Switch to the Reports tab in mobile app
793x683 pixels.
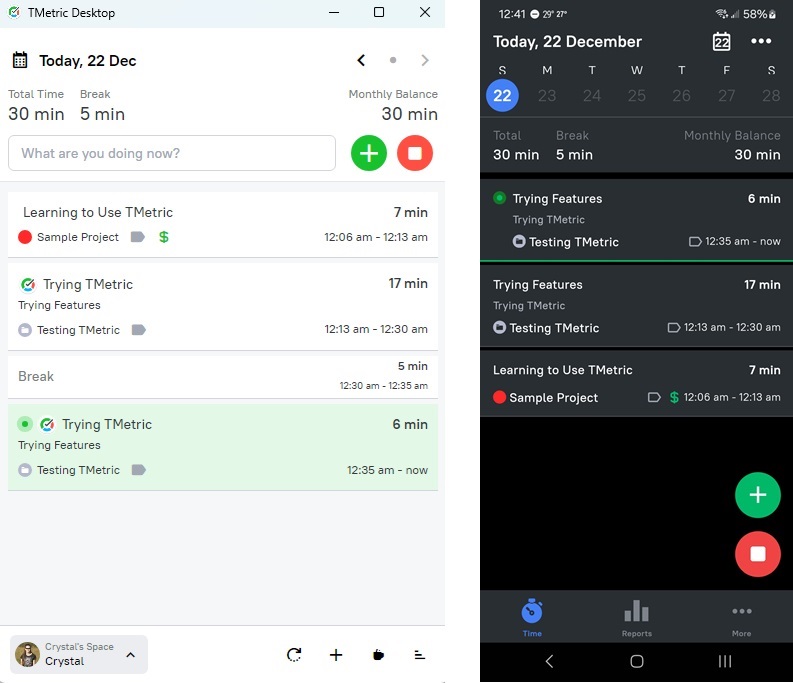(637, 618)
